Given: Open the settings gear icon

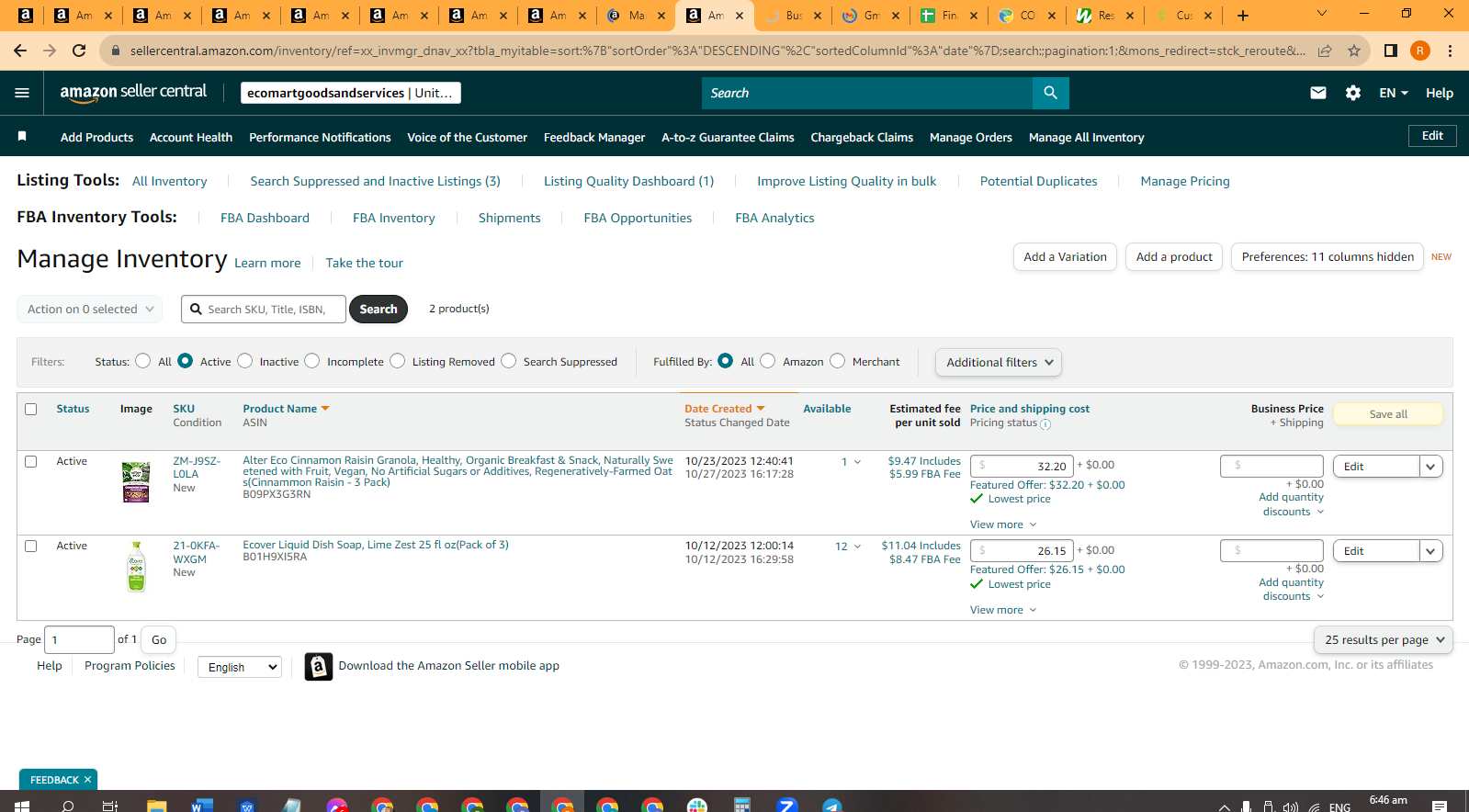Looking at the screenshot, I should [x=1352, y=93].
